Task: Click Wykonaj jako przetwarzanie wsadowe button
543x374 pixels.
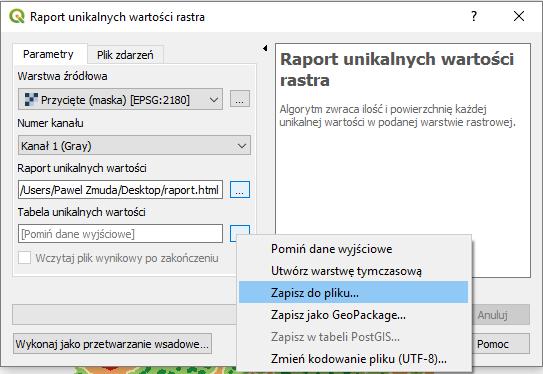Action: (x=112, y=344)
